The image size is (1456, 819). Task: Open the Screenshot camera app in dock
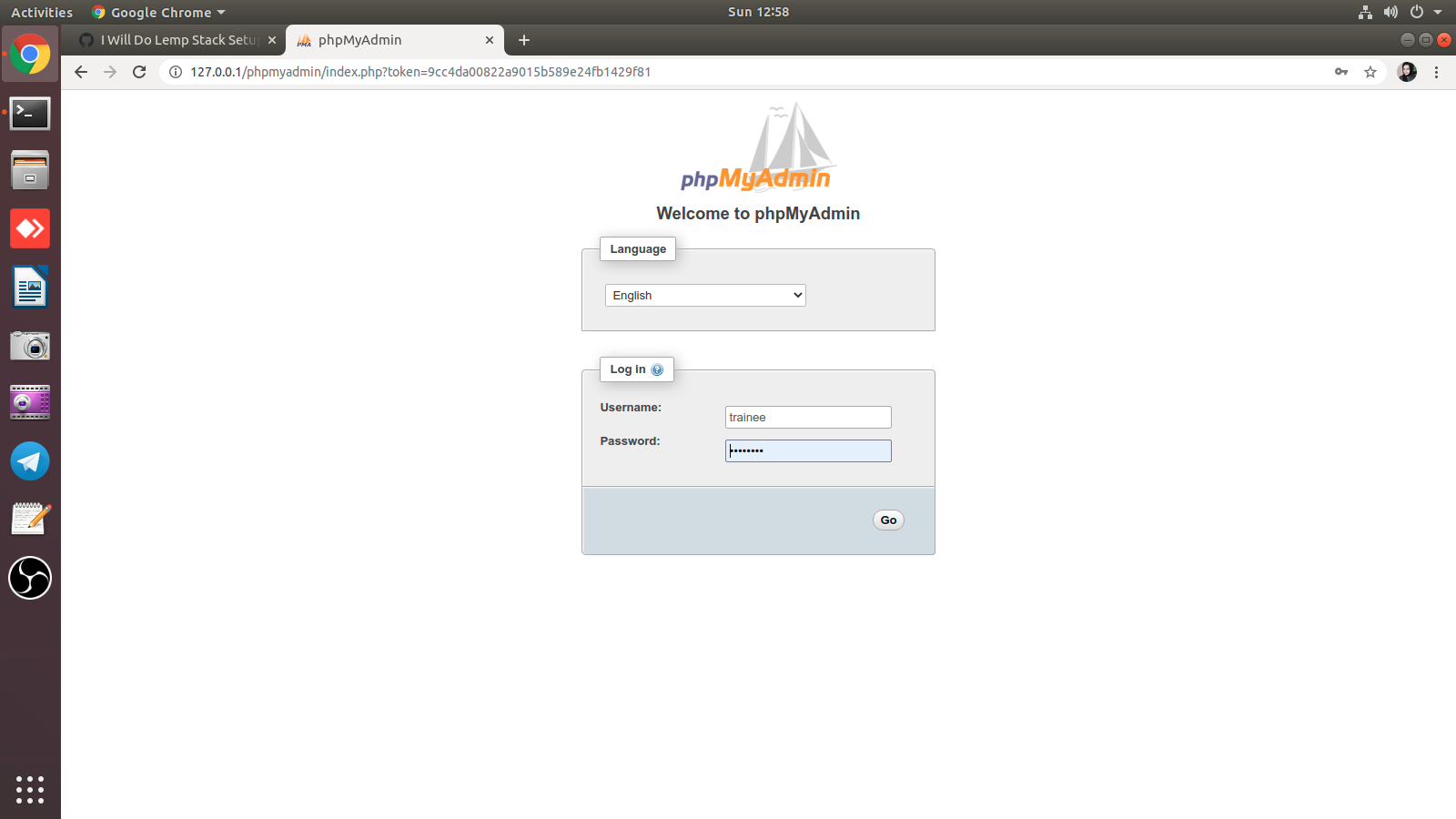(30, 345)
